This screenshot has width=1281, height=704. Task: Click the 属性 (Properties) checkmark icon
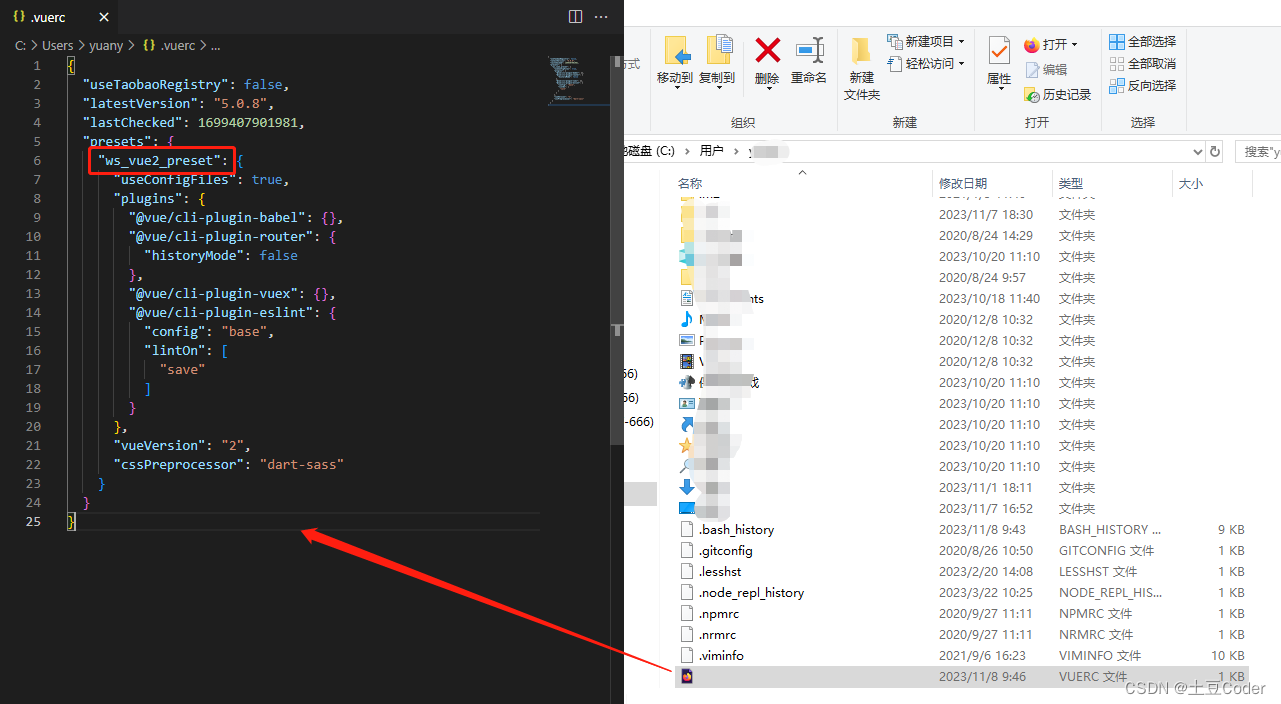click(999, 50)
